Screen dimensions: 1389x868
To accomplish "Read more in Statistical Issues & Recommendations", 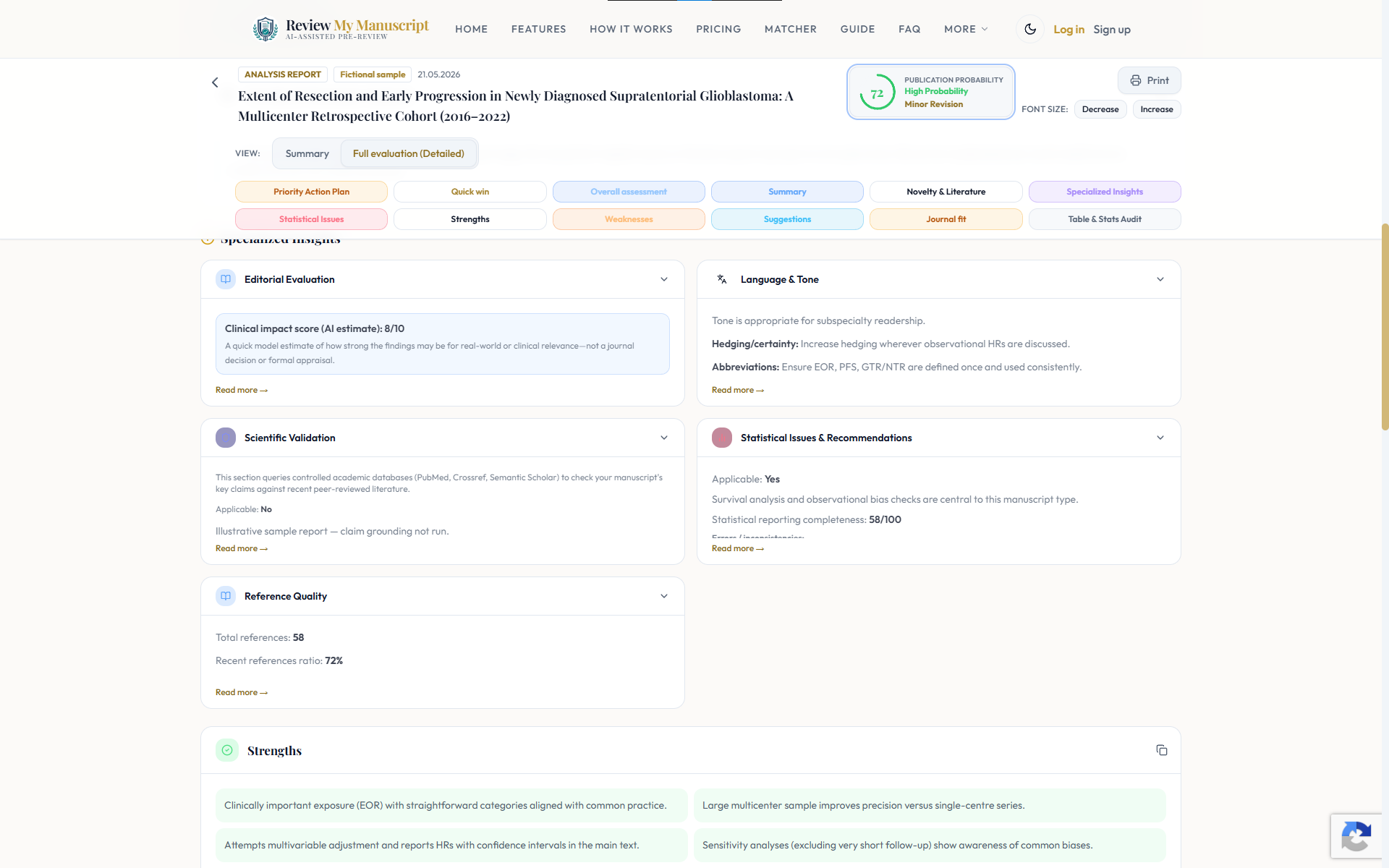I will (738, 548).
